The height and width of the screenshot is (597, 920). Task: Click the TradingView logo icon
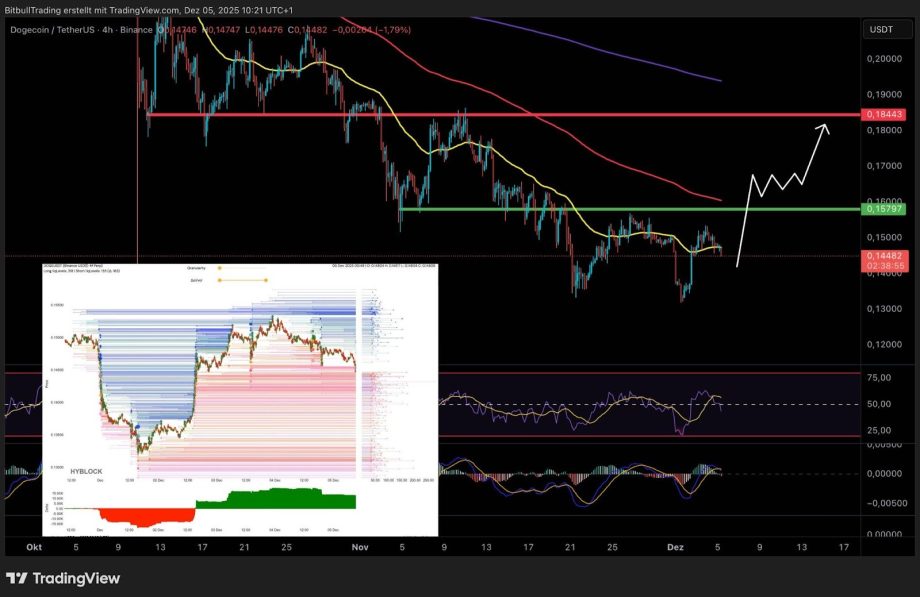(x=17, y=578)
